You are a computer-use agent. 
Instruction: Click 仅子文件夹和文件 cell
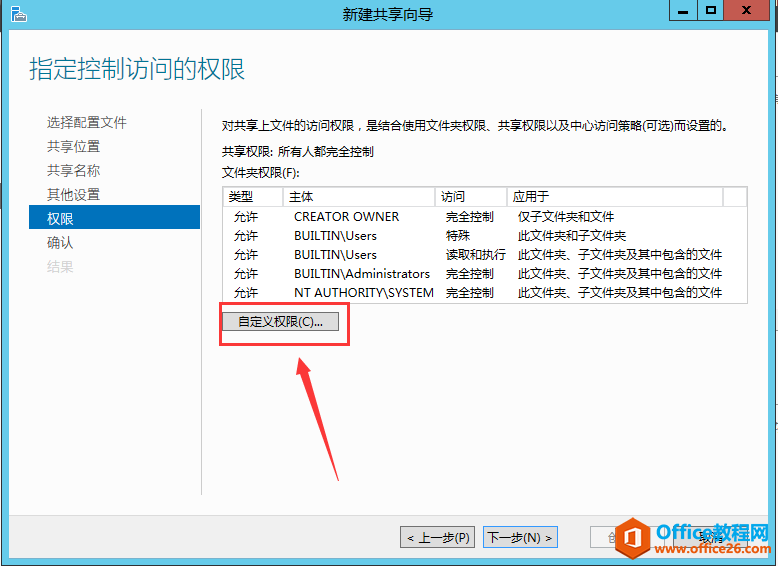[566, 217]
